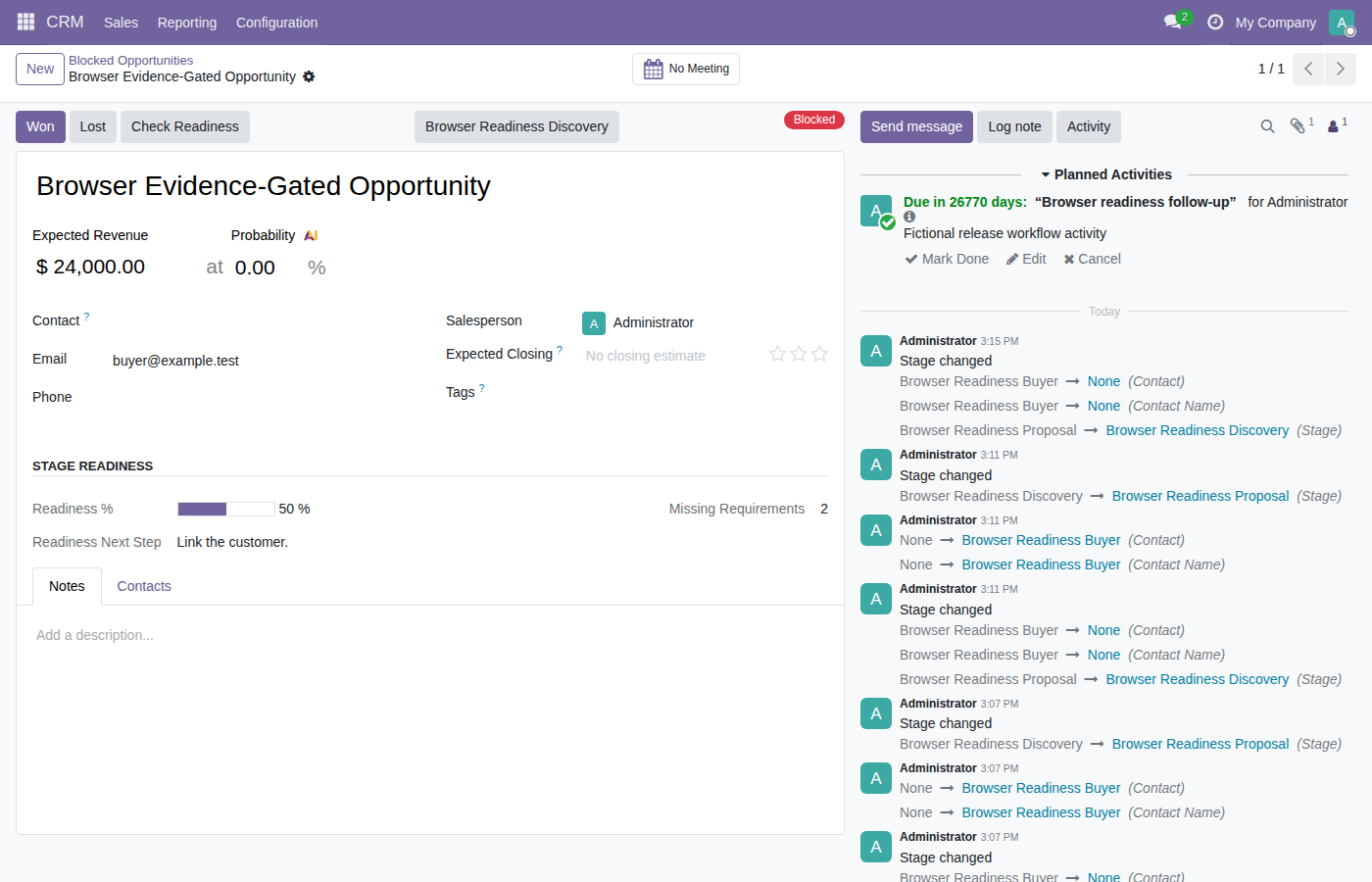Open the gear actions menu beside record title

coord(309,76)
